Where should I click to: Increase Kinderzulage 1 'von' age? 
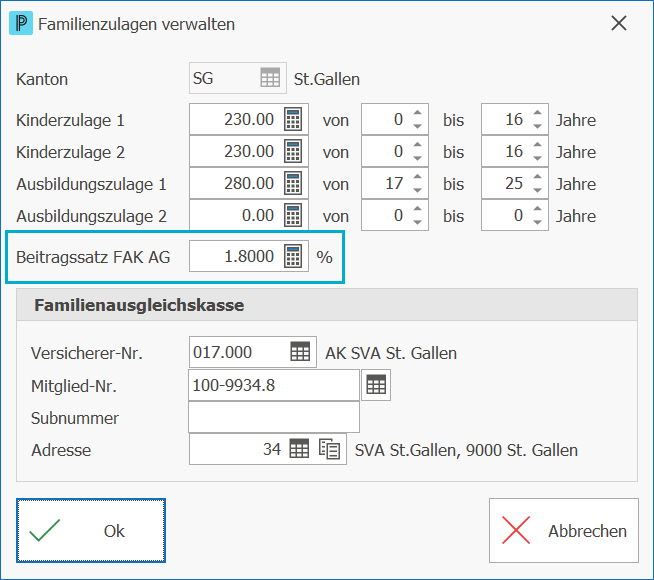[418, 113]
